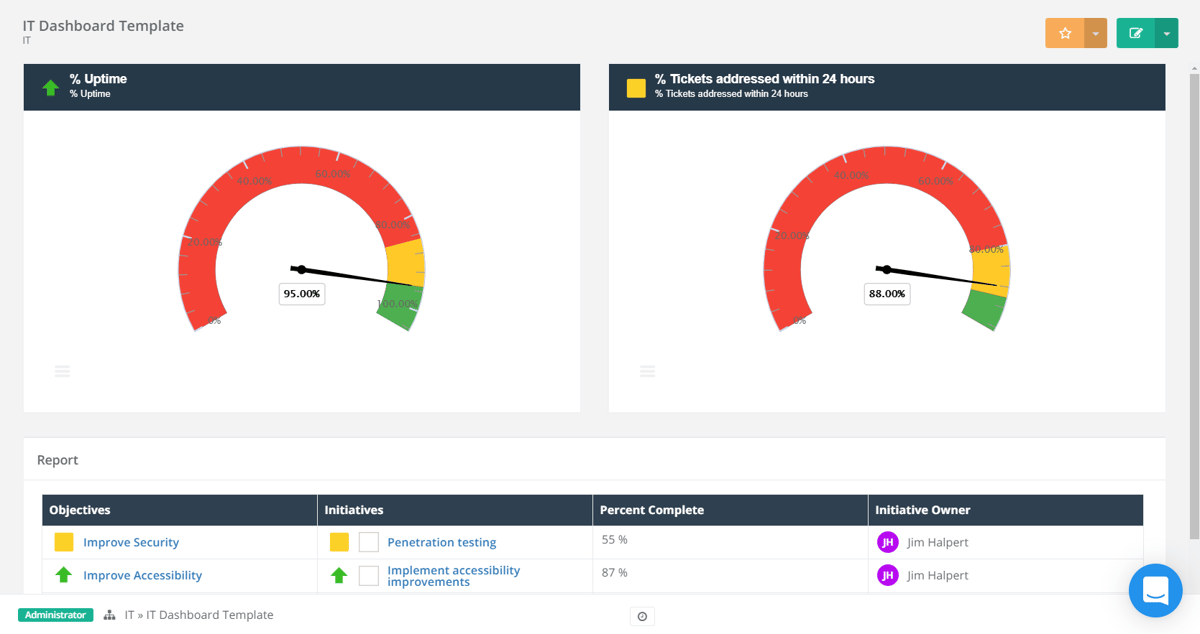Open the chart menu on the % Uptime gauge
The width and height of the screenshot is (1200, 634).
tap(62, 371)
